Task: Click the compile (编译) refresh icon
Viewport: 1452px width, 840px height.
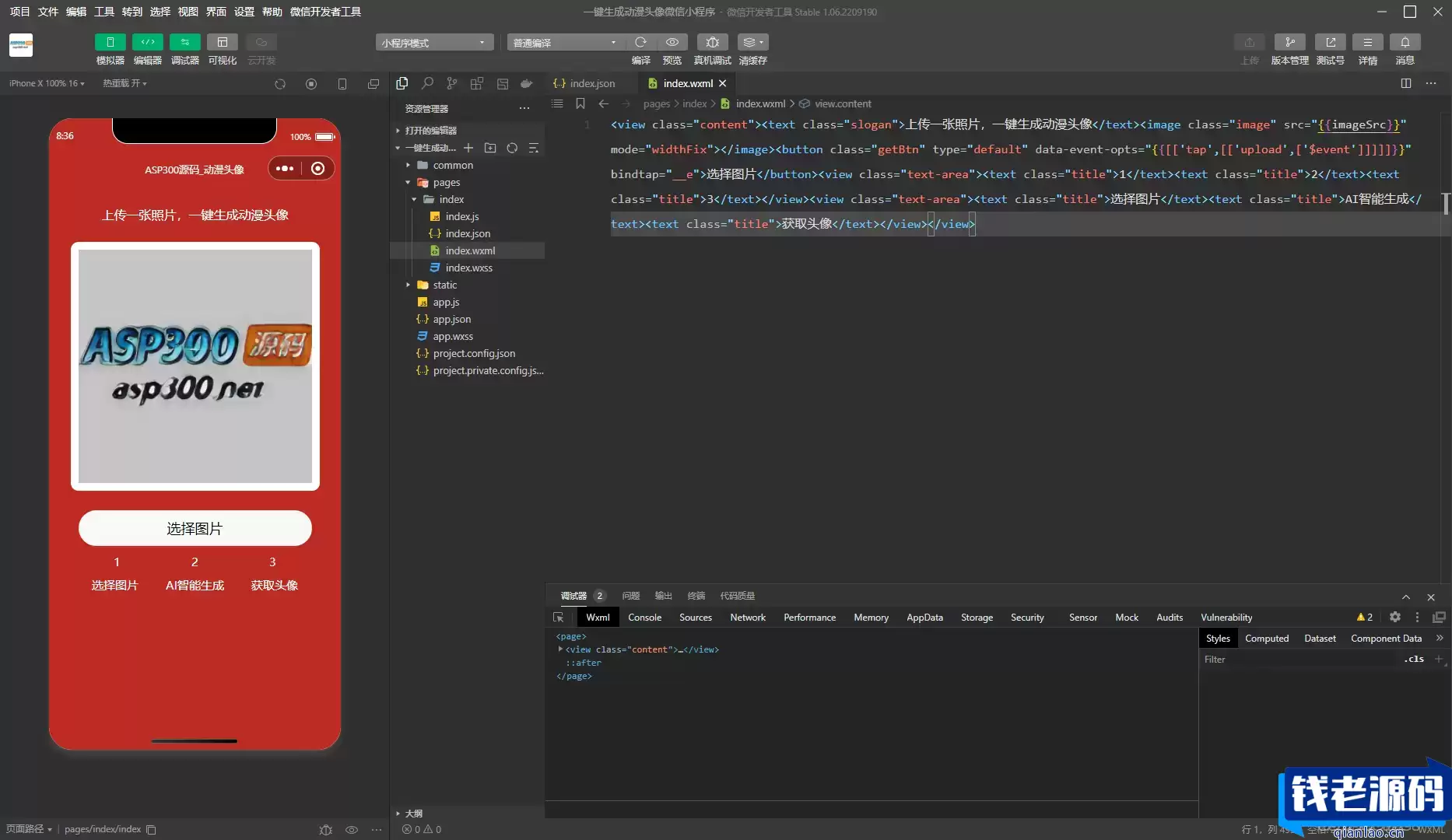Action: pos(640,42)
